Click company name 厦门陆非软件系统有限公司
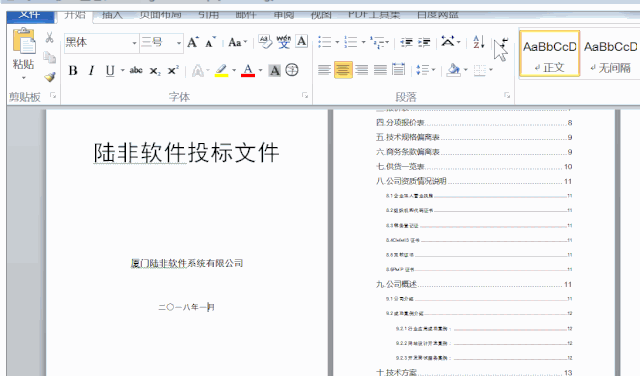Image resolution: width=640 pixels, height=376 pixels. pos(187,263)
